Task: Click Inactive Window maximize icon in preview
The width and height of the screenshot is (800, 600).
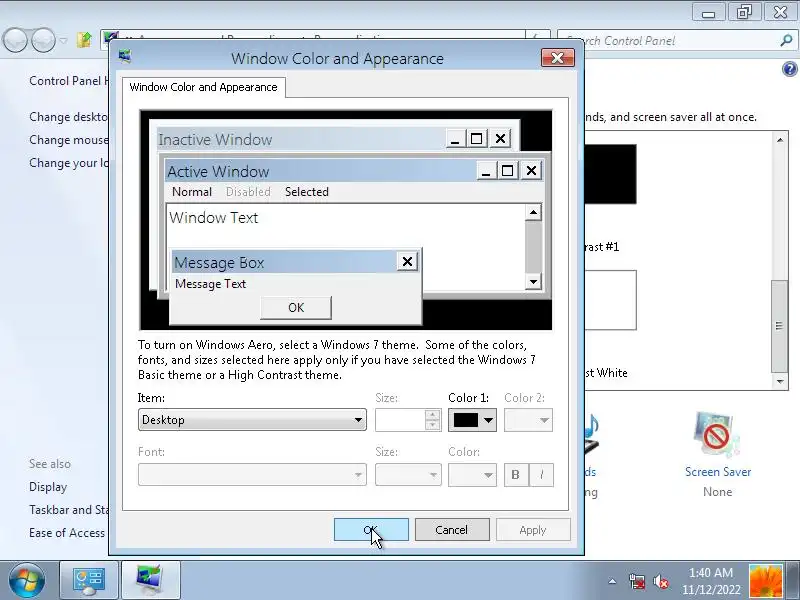Action: pyautogui.click(x=477, y=139)
